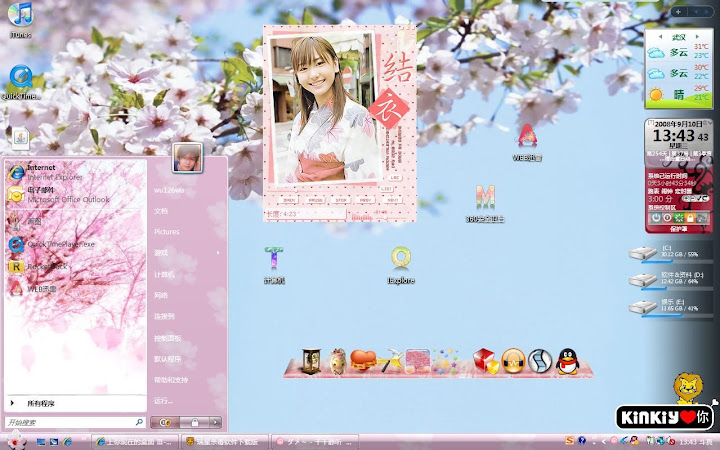
Task: Open the 娱乐 E drive in gadget
Action: [x=670, y=307]
